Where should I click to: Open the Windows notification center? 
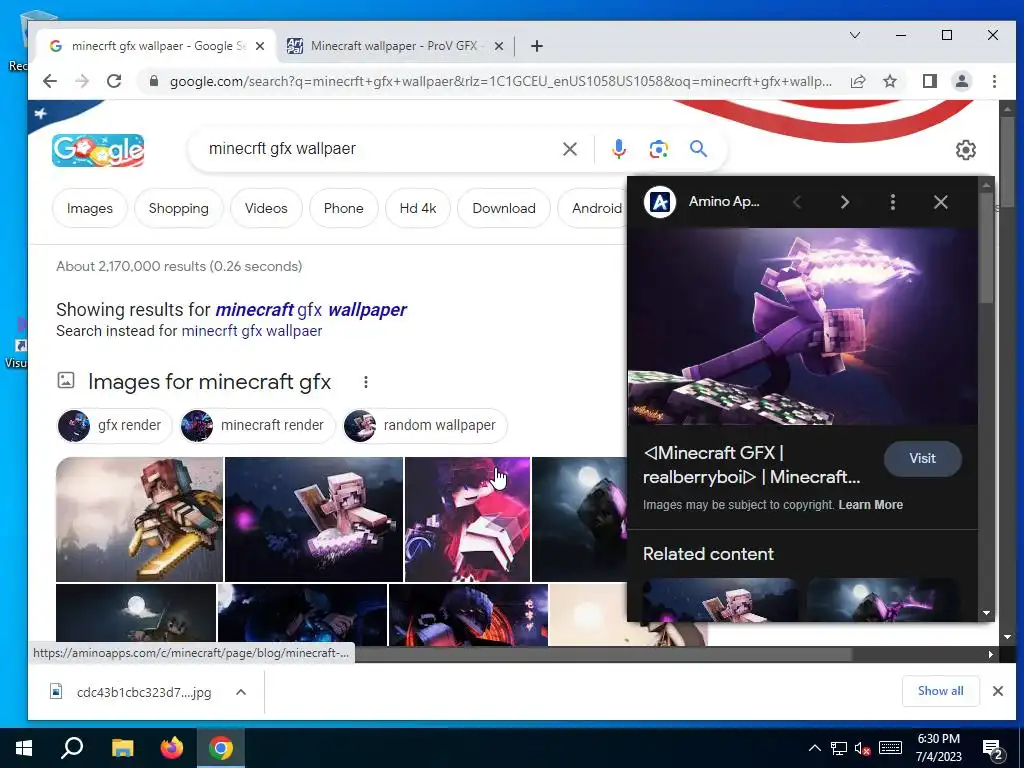(x=993, y=748)
